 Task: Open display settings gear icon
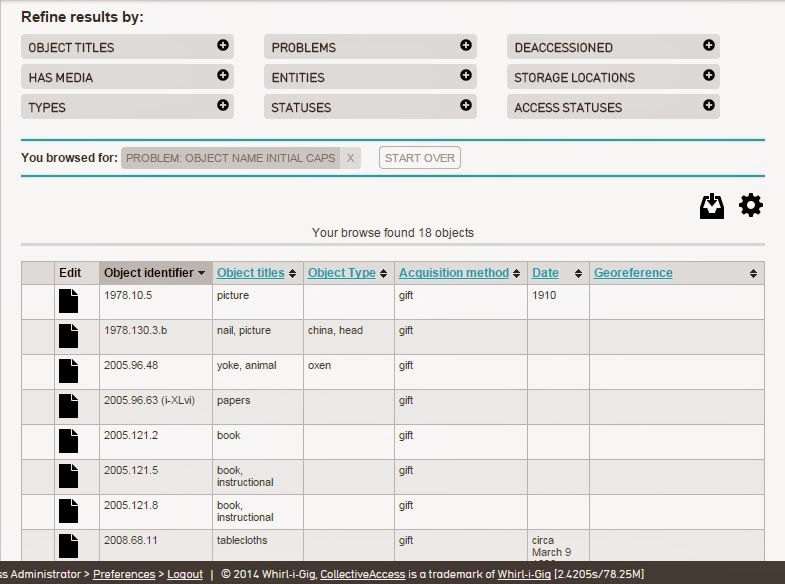pos(750,205)
